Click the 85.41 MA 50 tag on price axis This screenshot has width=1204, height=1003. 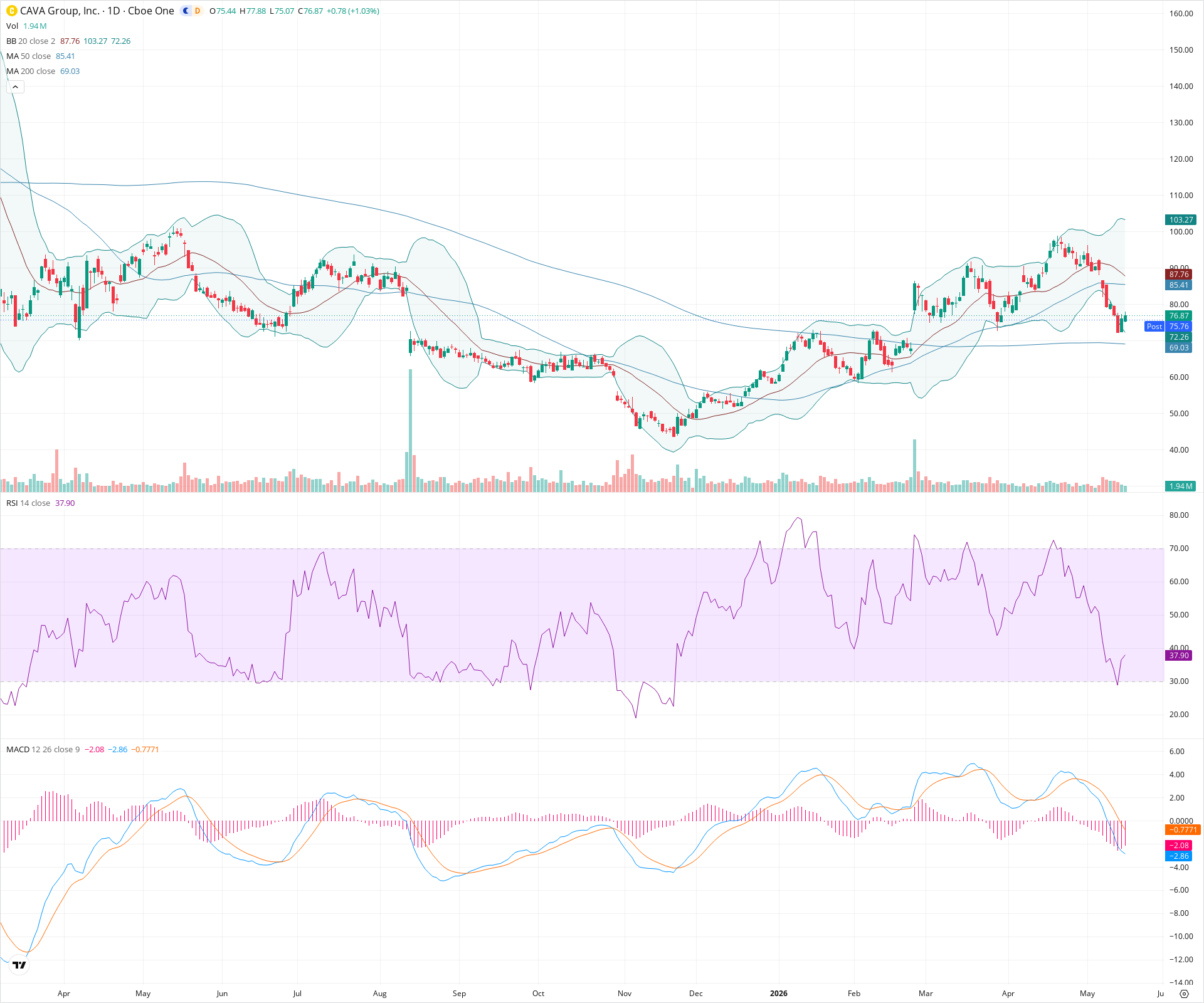pos(1179,285)
